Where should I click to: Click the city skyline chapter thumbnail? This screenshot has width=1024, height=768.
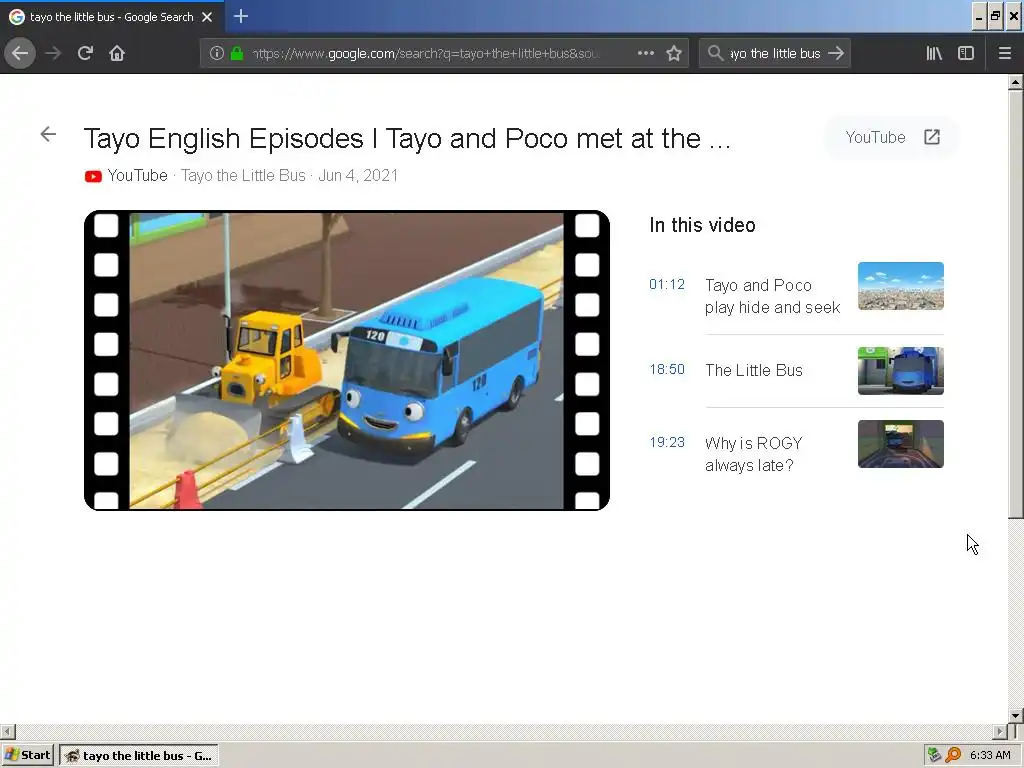(x=901, y=286)
